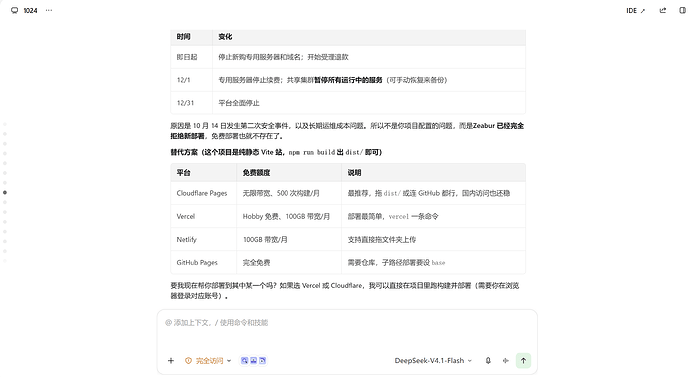Select the top dot in the left message navigator

pyautogui.click(x=5, y=124)
